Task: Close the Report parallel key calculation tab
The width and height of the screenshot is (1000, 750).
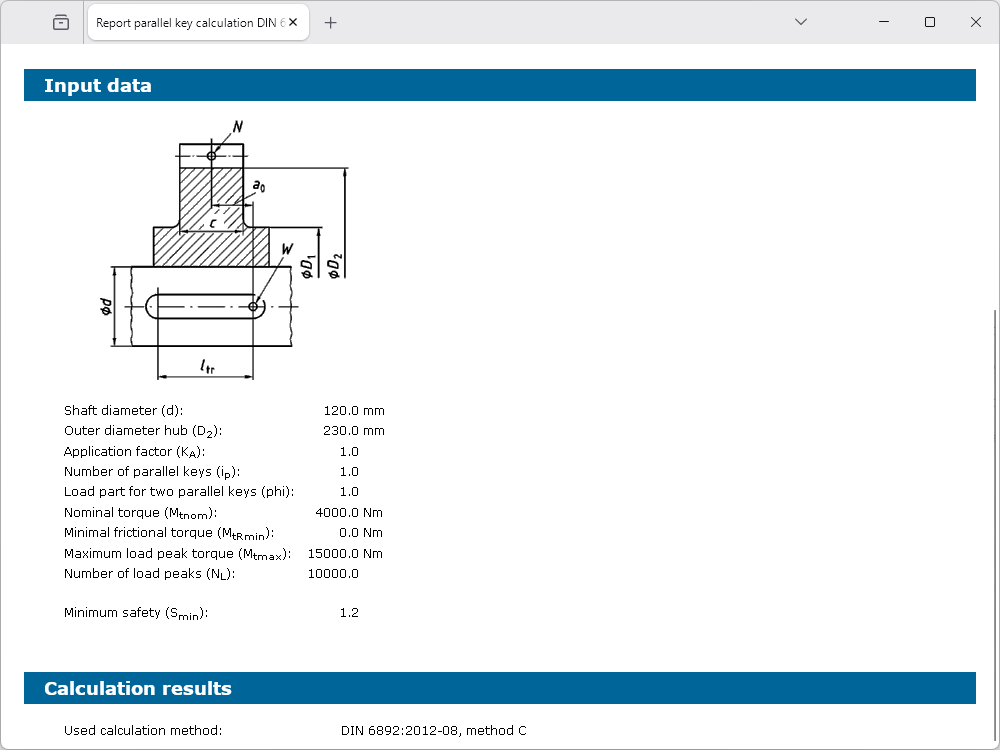Action: pos(295,22)
